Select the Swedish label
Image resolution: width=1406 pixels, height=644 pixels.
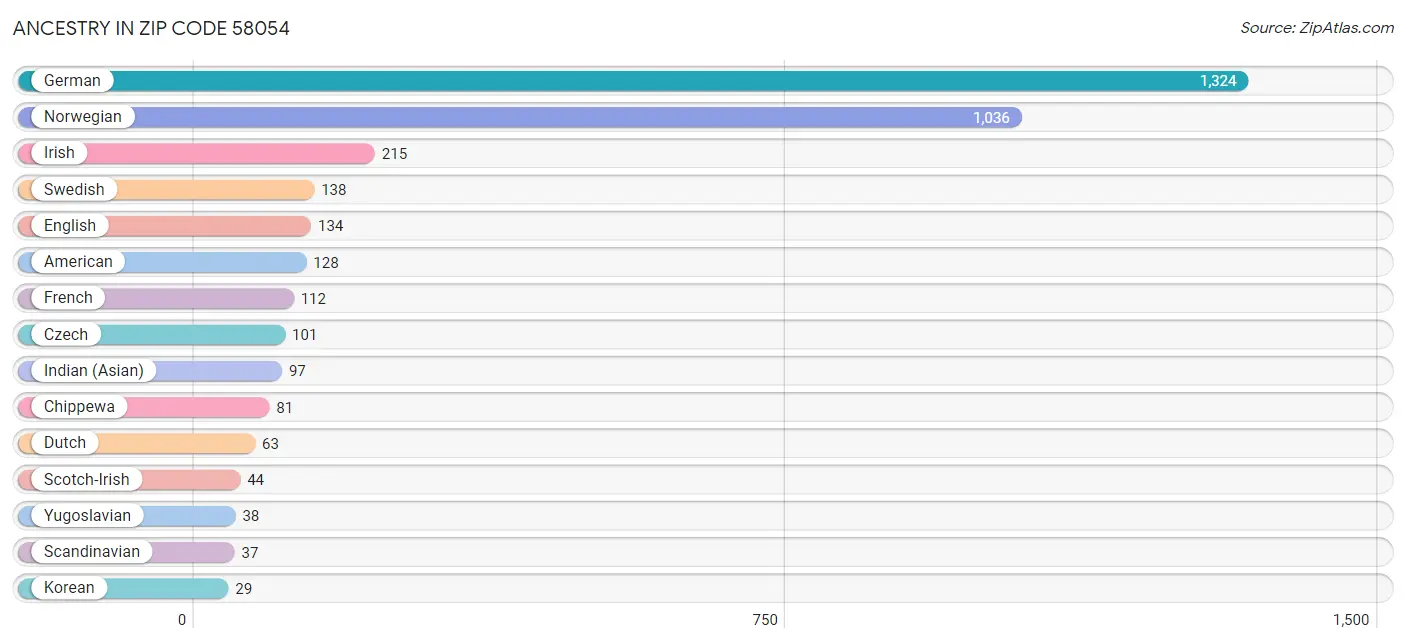74,189
